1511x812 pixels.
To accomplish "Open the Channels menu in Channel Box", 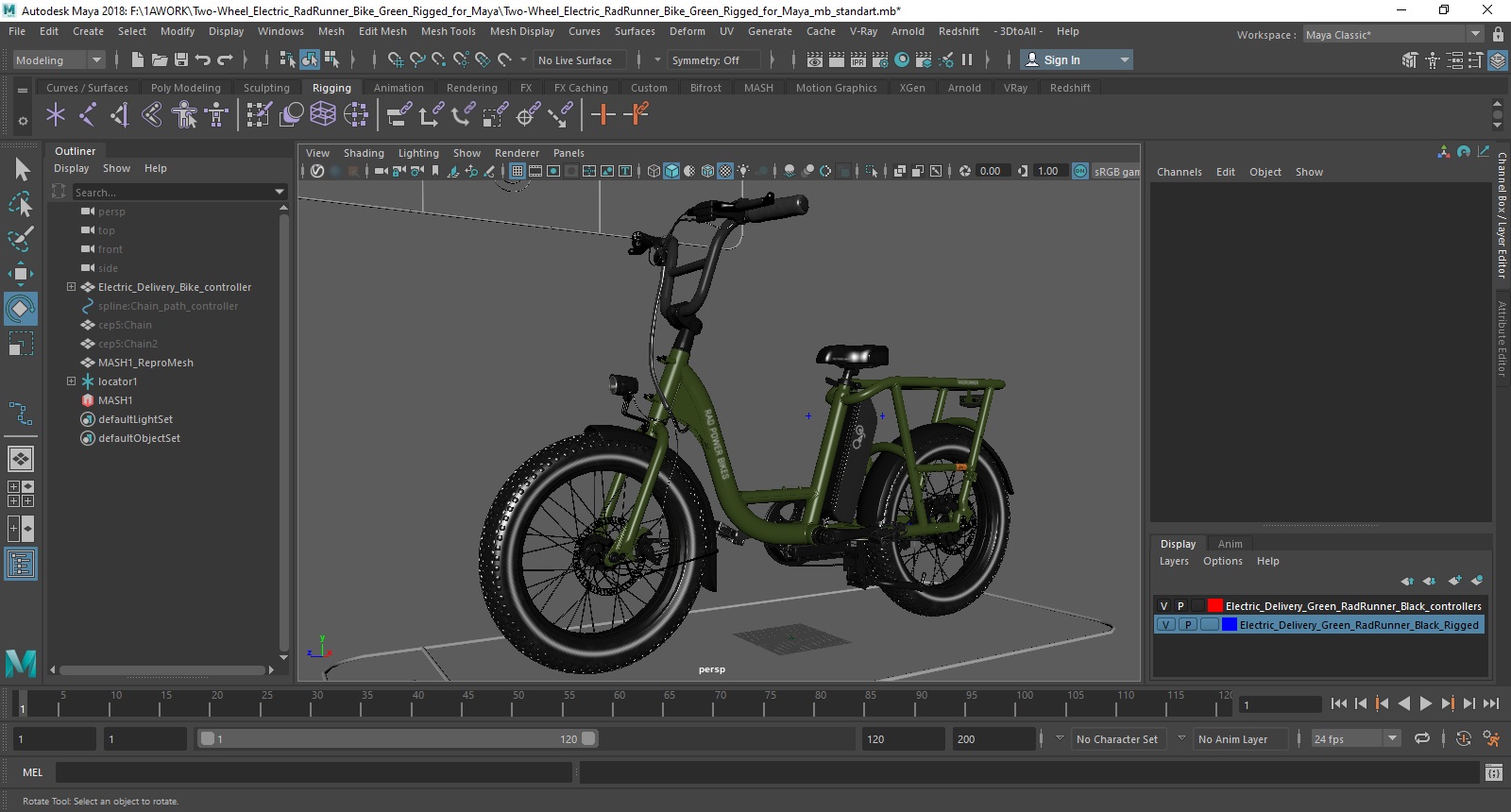I will (1179, 172).
